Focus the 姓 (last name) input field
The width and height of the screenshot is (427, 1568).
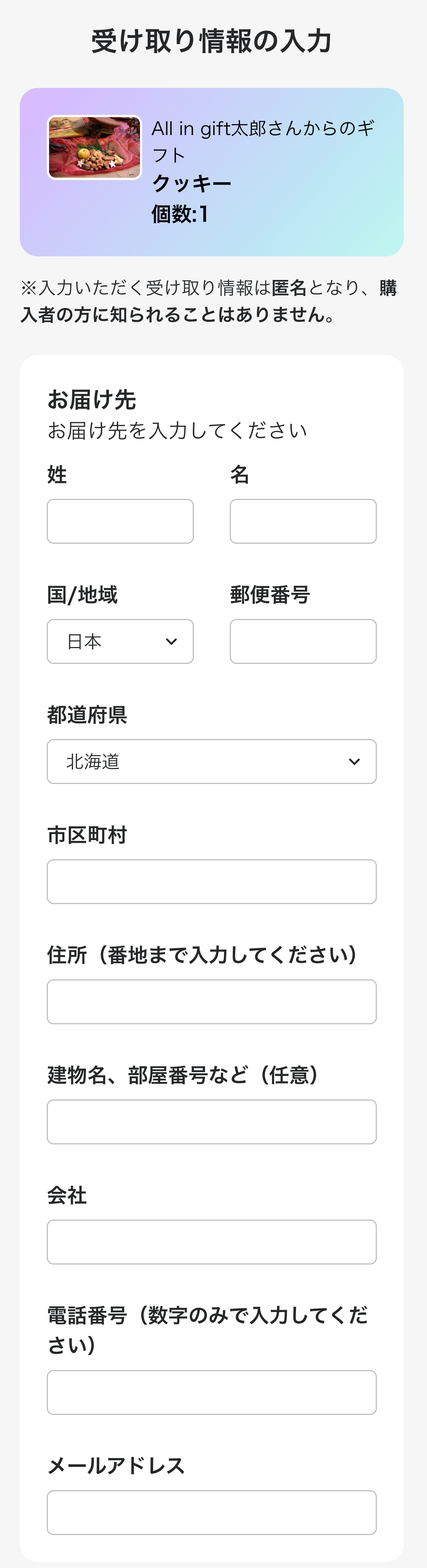pyautogui.click(x=120, y=521)
